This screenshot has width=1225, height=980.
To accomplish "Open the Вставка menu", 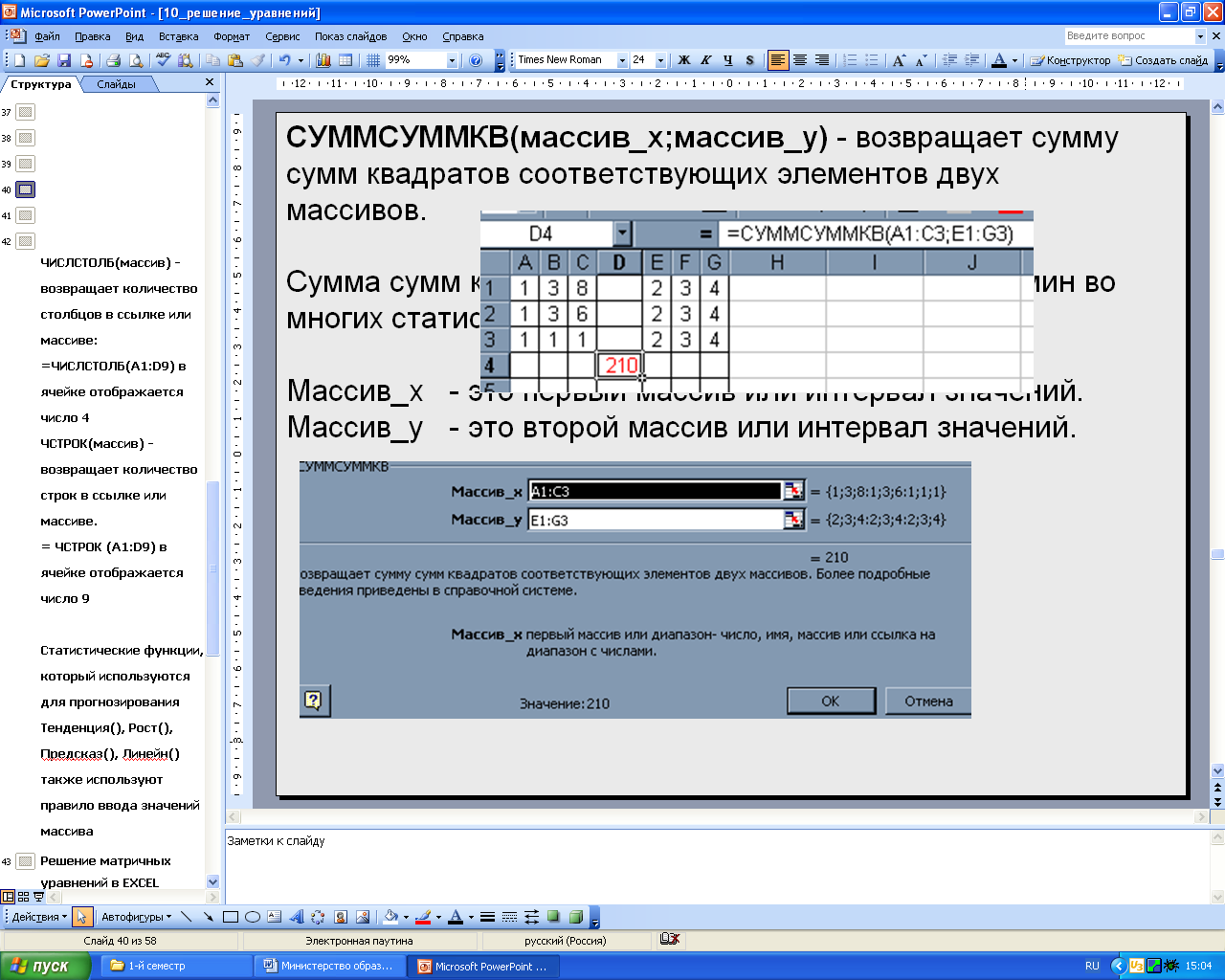I will (179, 36).
